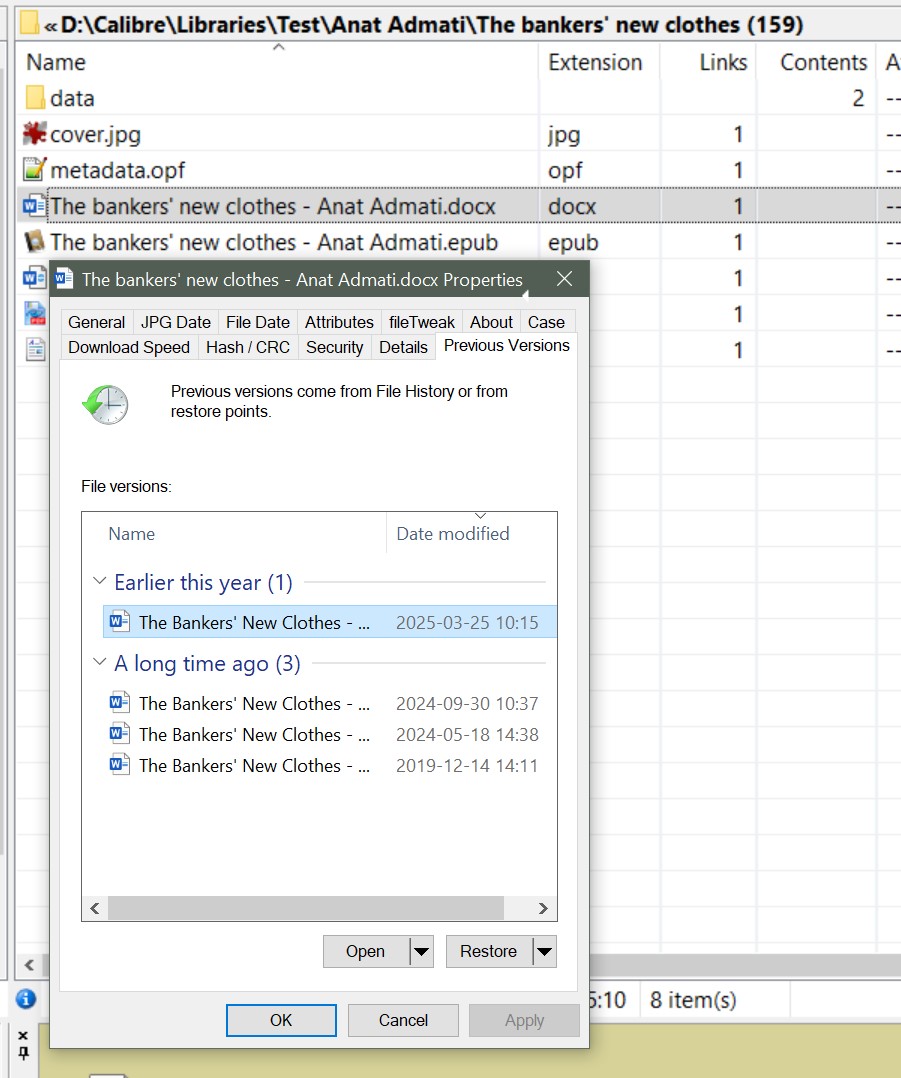Click the breadcrumb chevrons in the path bar
Viewport: 901px width, 1078px height.
pyautogui.click(x=50, y=27)
